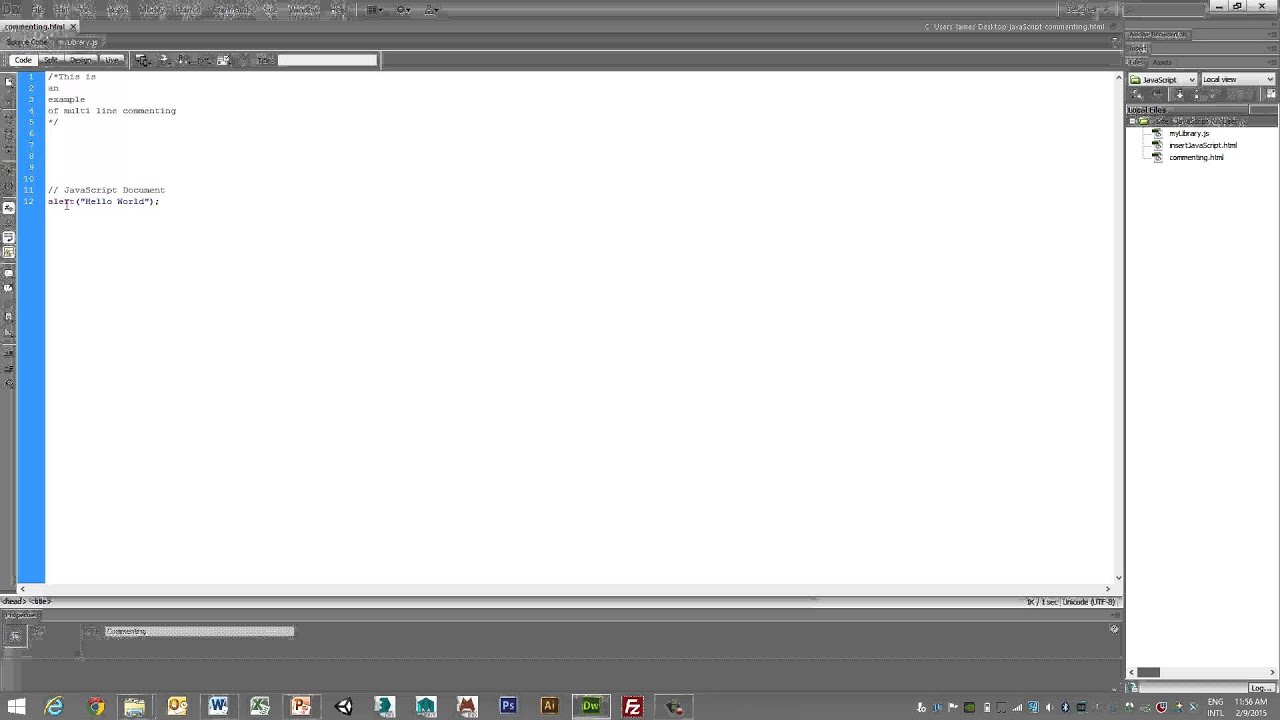This screenshot has height=720, width=1280.
Task: Open the Site menu
Action: (269, 9)
